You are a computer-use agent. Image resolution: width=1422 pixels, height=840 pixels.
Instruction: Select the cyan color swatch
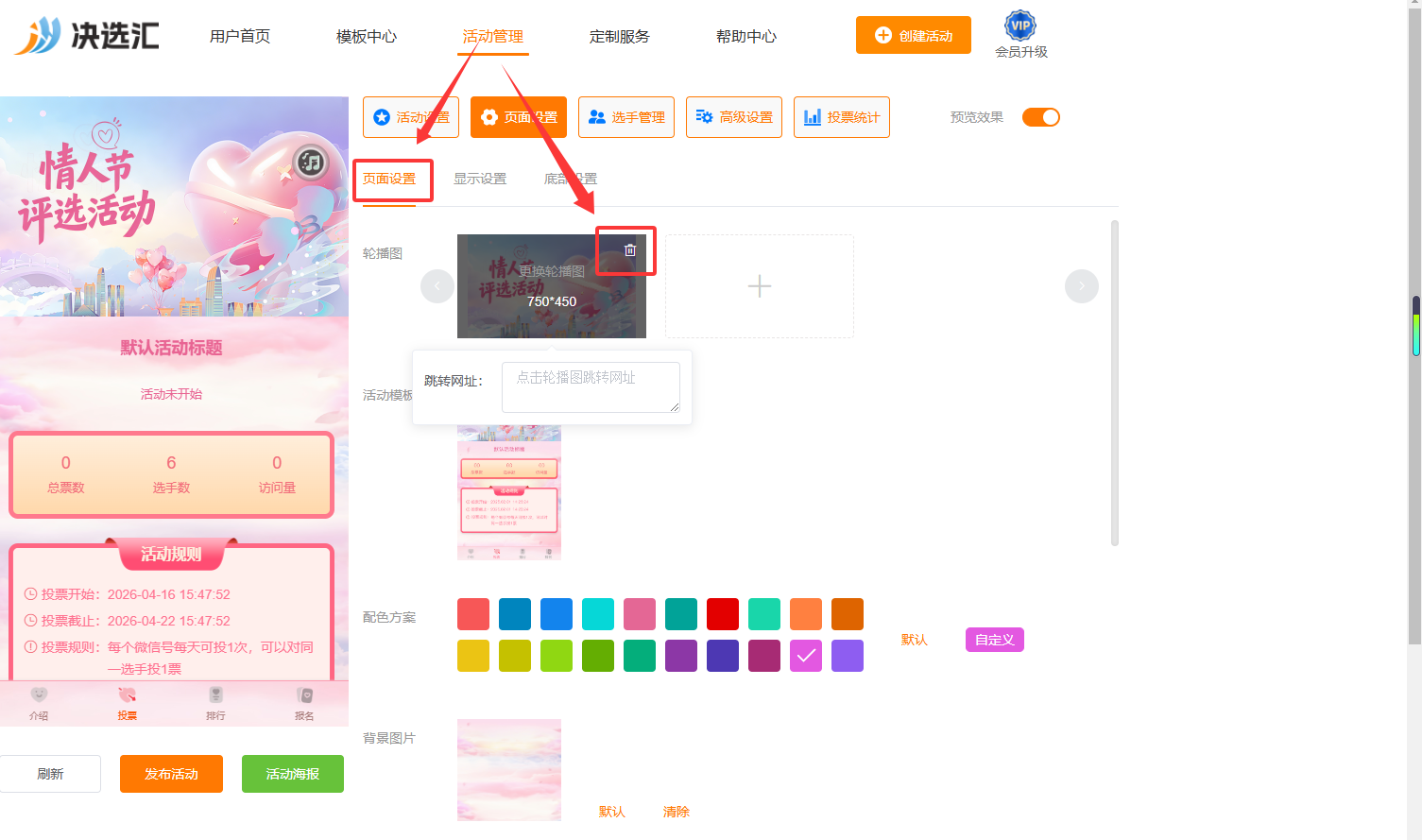point(598,614)
